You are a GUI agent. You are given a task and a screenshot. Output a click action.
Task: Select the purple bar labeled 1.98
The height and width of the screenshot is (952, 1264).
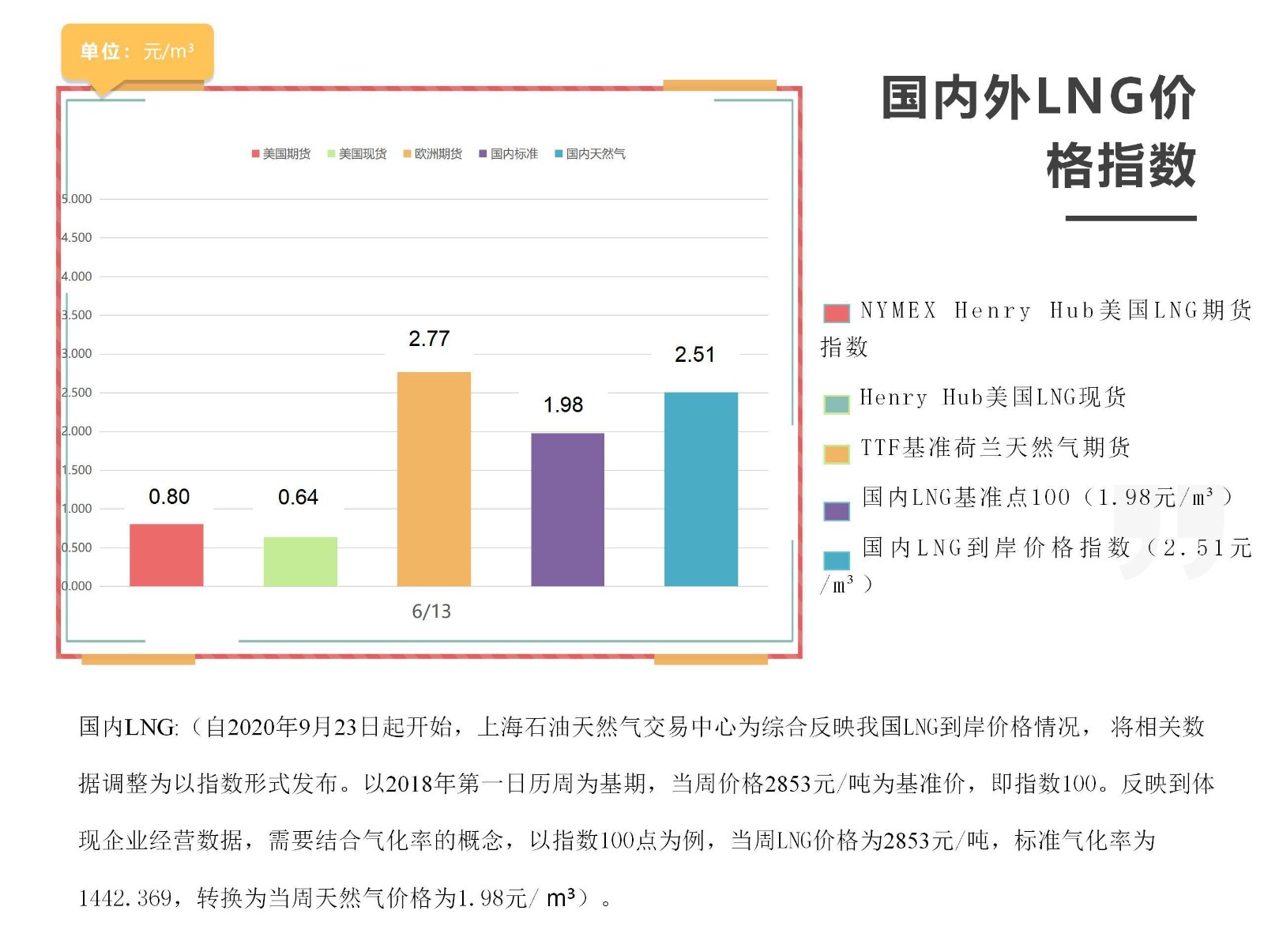coord(567,510)
